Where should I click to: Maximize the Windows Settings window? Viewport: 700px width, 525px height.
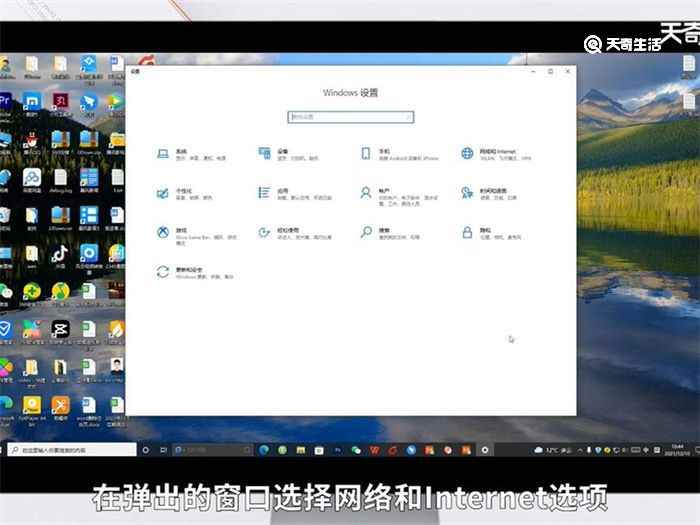(x=550, y=71)
